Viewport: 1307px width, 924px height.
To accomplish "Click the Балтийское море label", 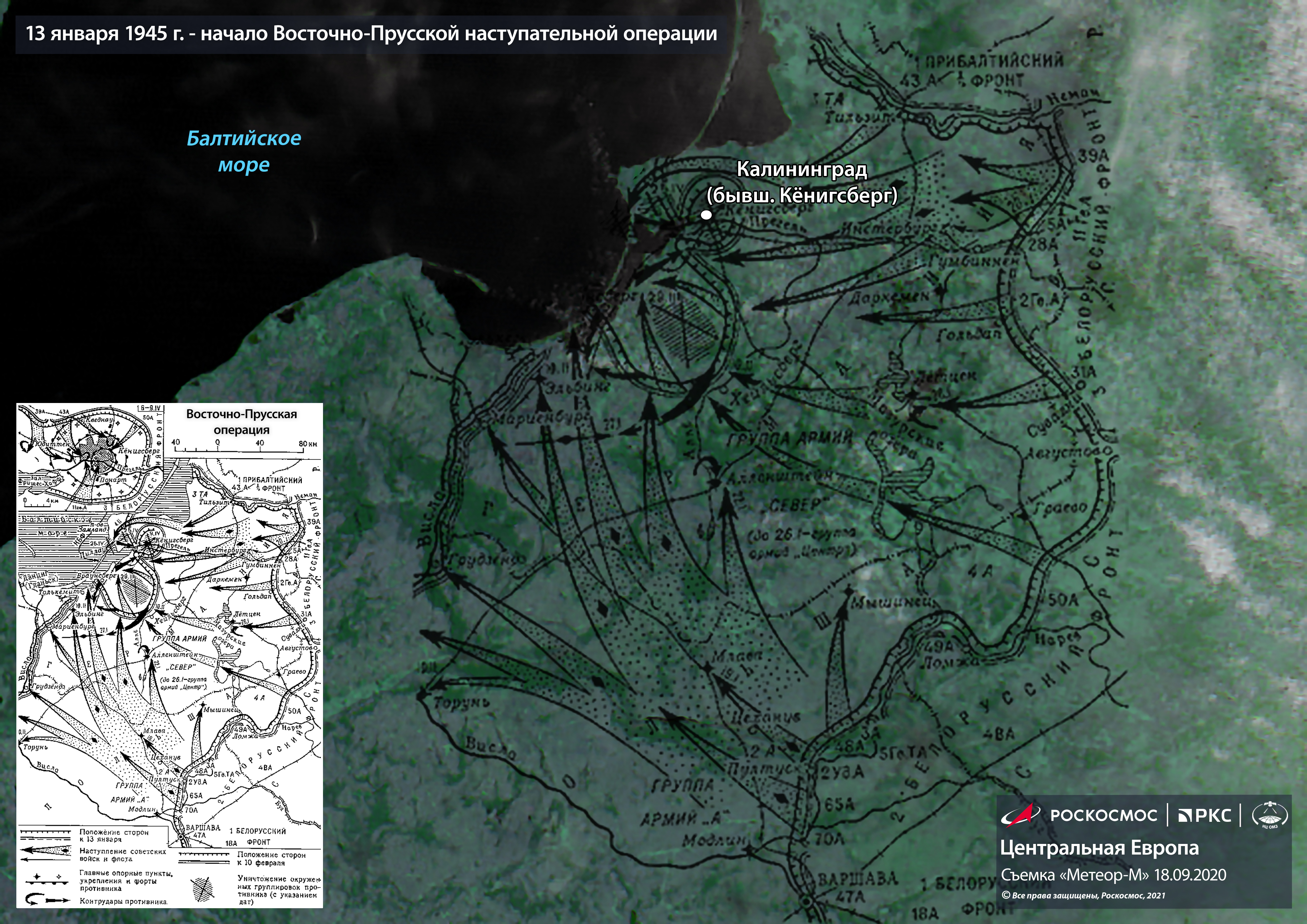I will pos(244,151).
